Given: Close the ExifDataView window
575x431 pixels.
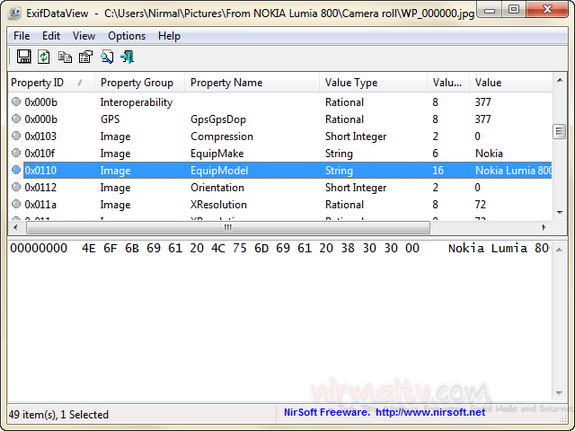Looking at the screenshot, I should pyautogui.click(x=547, y=9).
